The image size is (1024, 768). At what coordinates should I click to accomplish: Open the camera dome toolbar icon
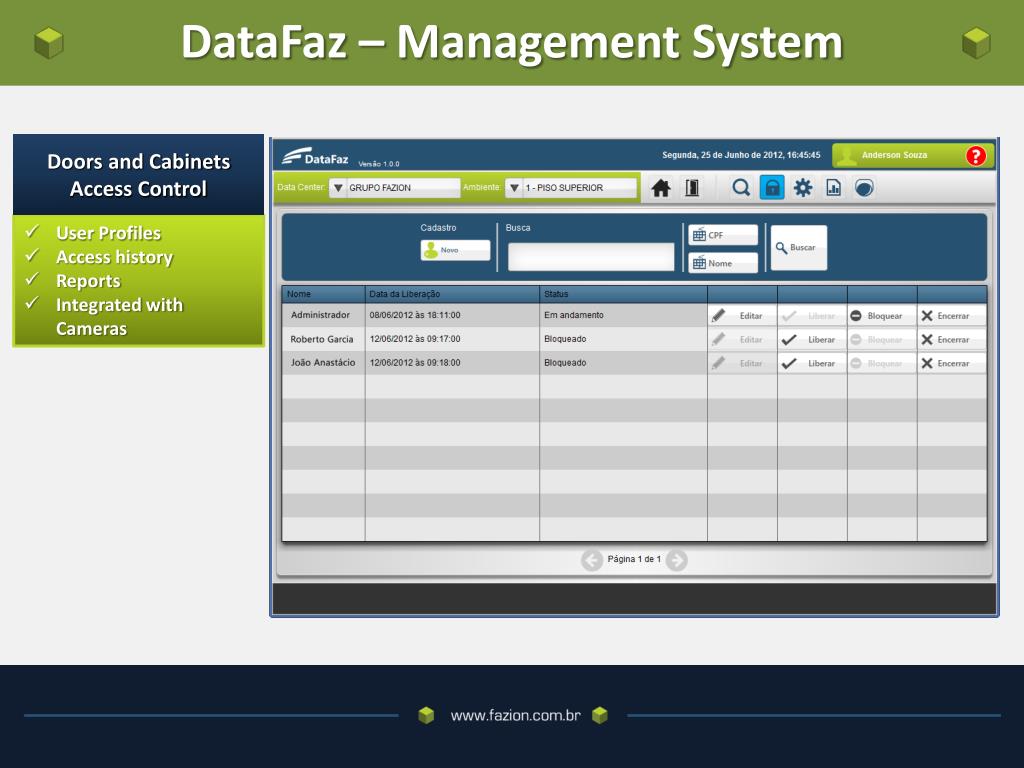pos(864,188)
